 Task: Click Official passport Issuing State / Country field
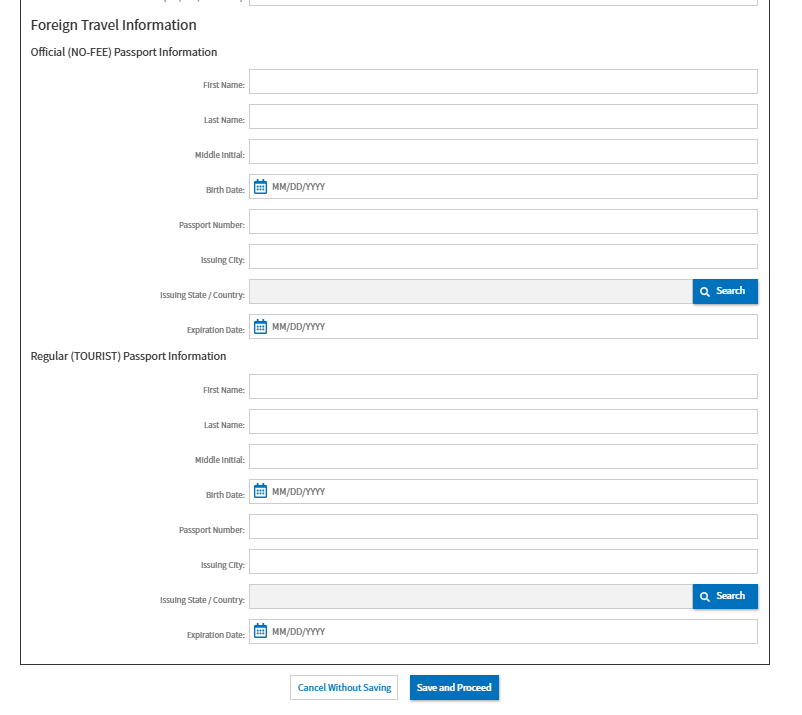(x=470, y=292)
